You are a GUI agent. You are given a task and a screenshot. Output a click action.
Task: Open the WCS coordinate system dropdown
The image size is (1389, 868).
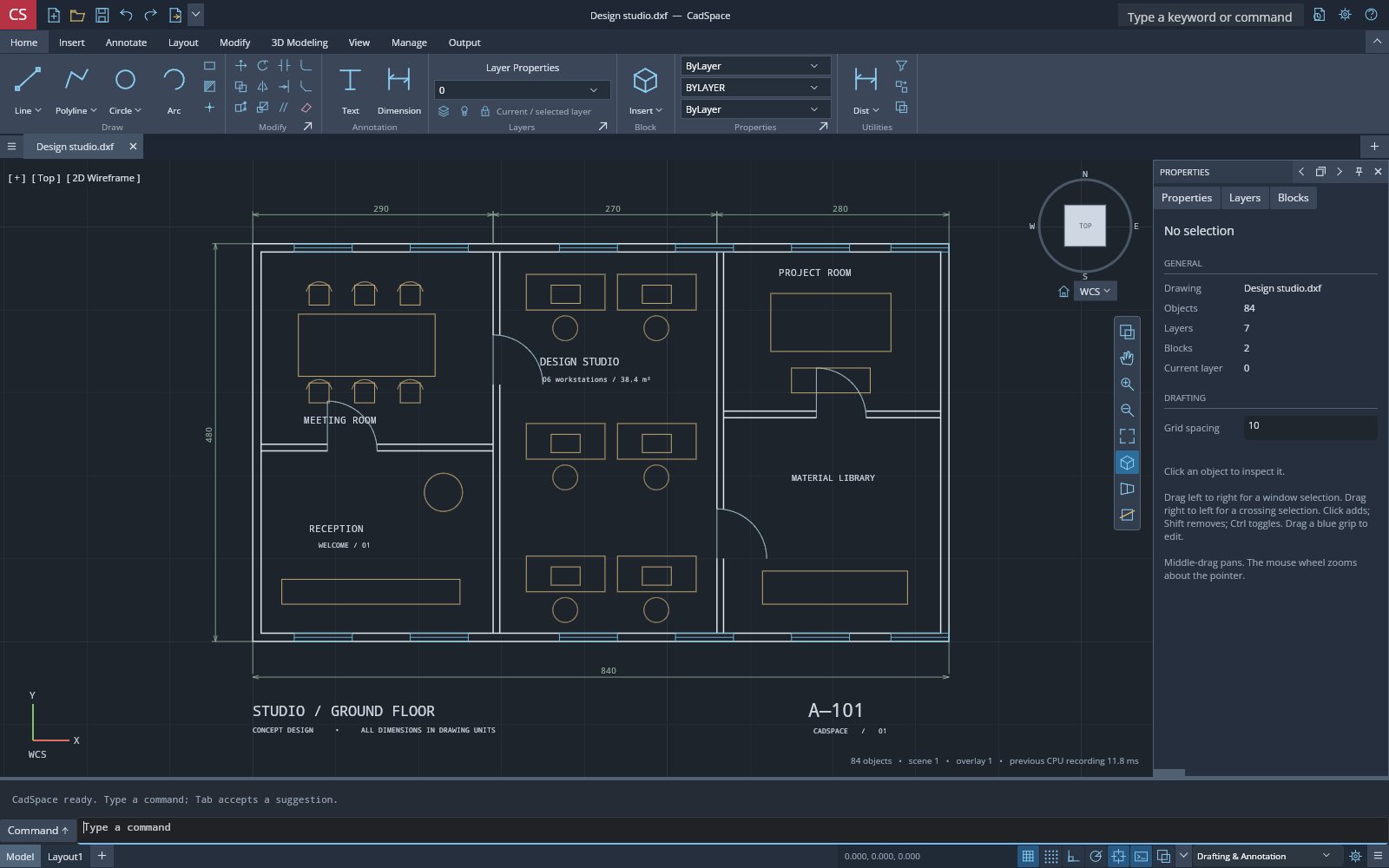pyautogui.click(x=1095, y=292)
